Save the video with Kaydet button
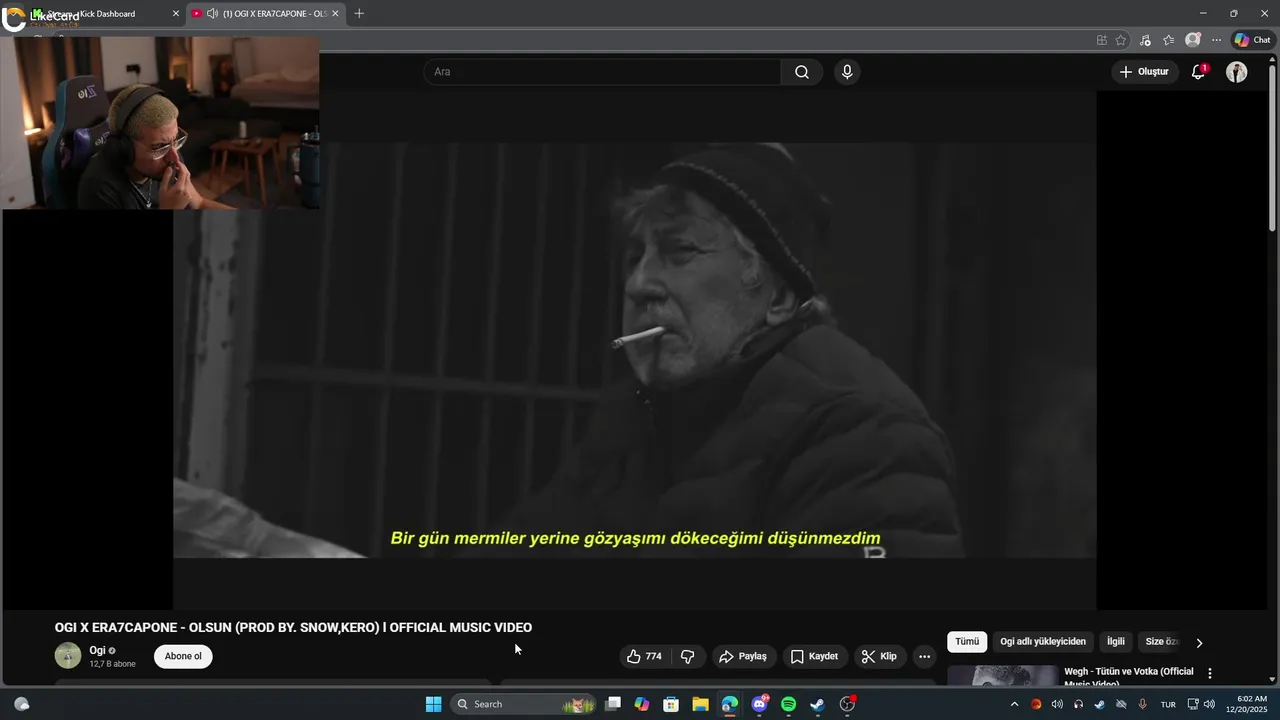This screenshot has width=1280, height=720. [x=814, y=656]
